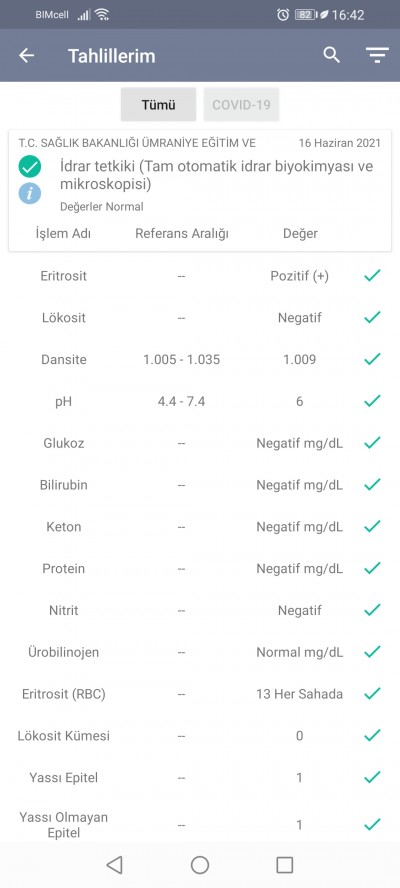Open search with the magnifier icon
Viewport: 400px width, 888px height.
click(331, 55)
